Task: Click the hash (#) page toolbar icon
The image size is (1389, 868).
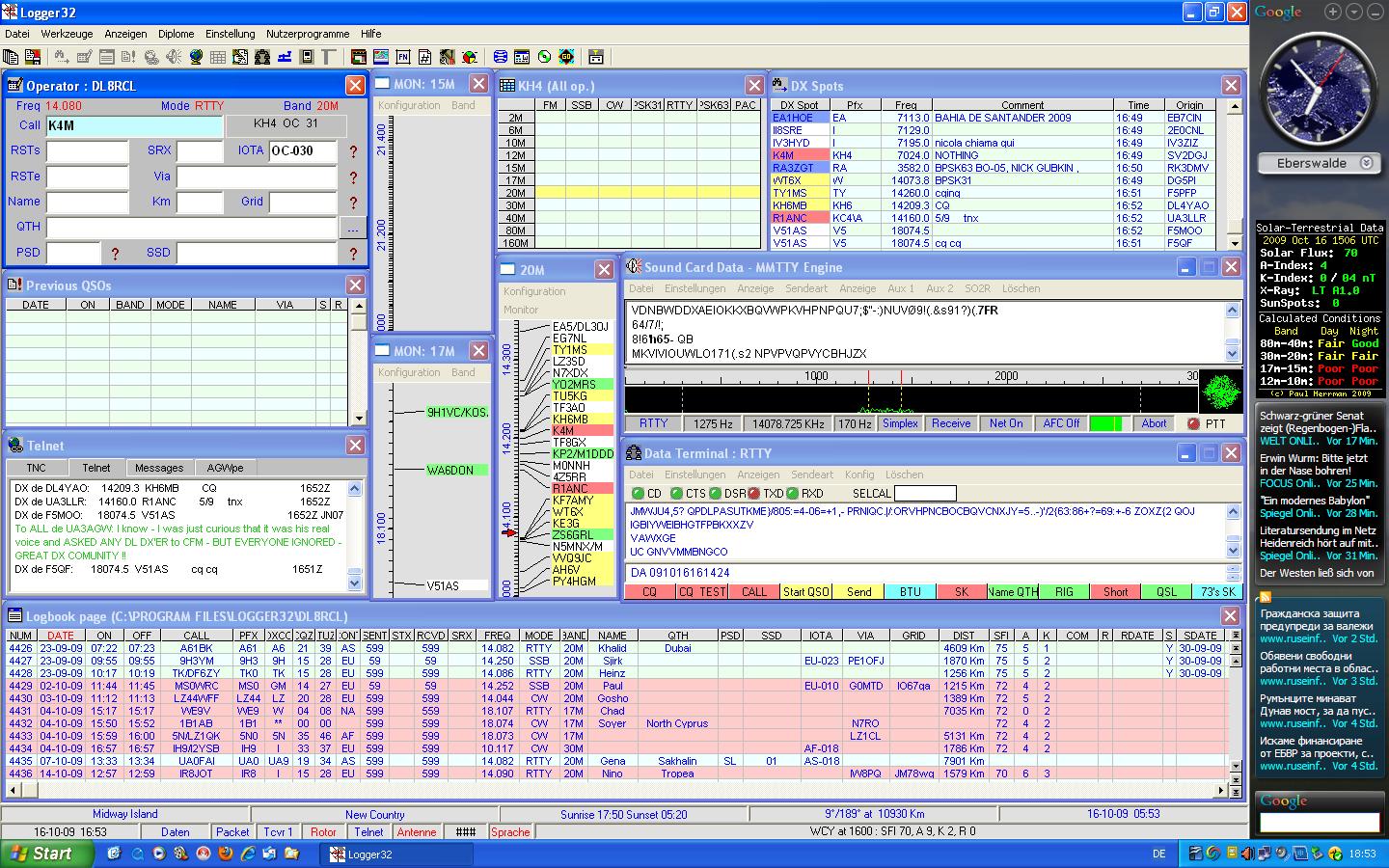Action: coord(423,57)
